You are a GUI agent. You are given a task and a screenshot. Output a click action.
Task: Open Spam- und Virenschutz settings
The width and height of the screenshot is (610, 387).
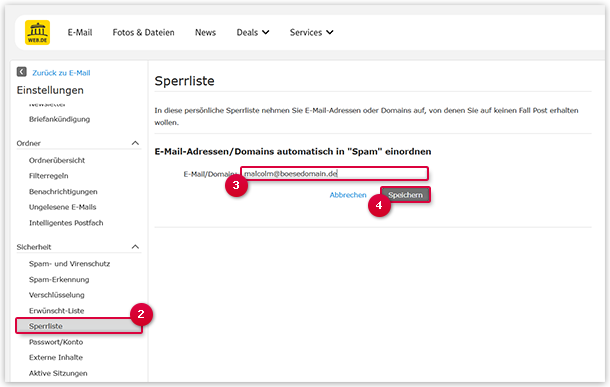click(x=69, y=264)
